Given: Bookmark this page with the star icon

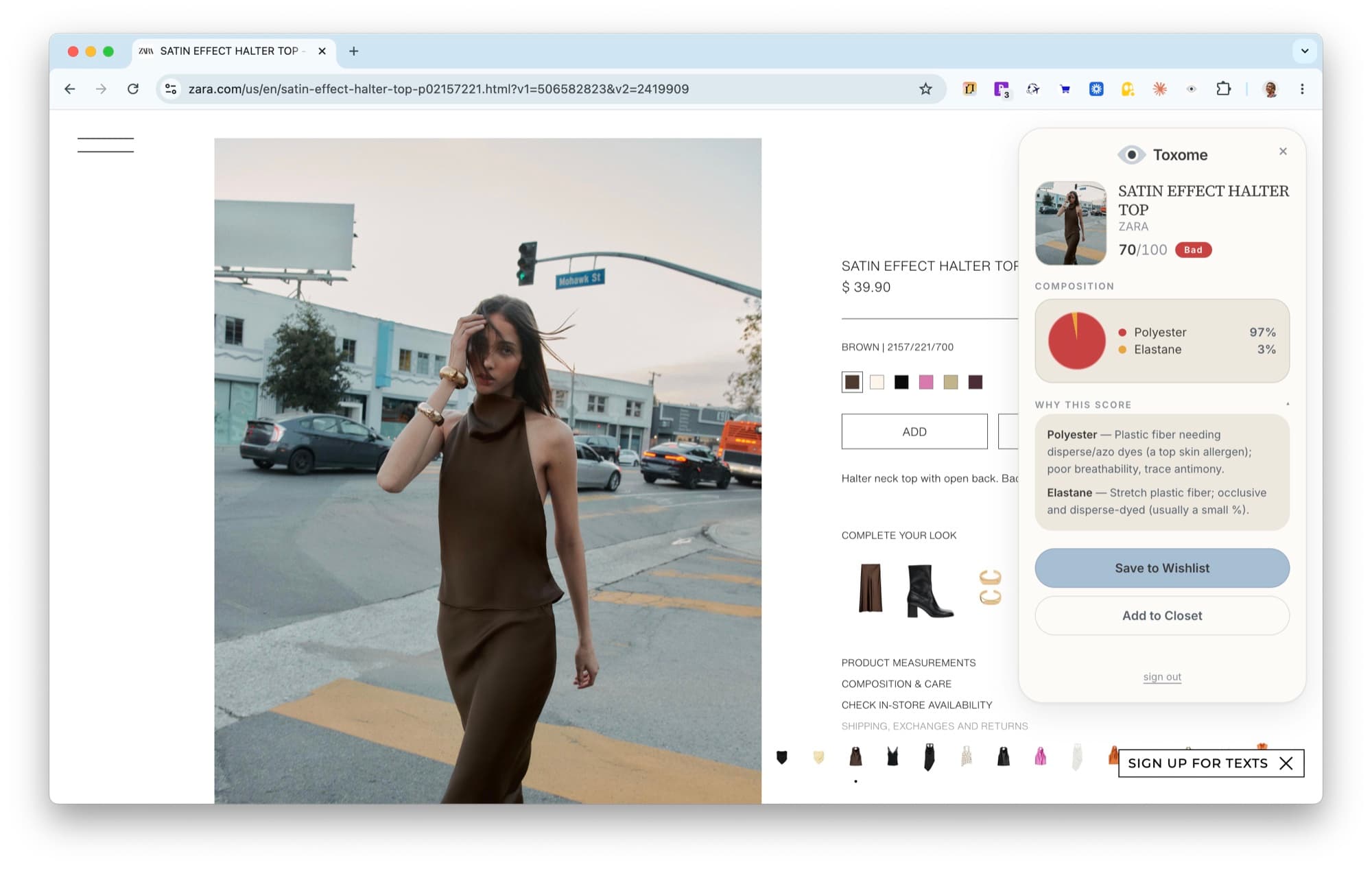Looking at the screenshot, I should 925,89.
